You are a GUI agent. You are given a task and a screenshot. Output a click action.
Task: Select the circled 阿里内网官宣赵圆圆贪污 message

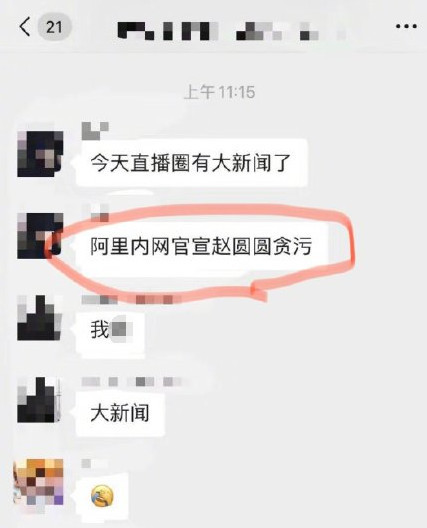click(x=202, y=246)
